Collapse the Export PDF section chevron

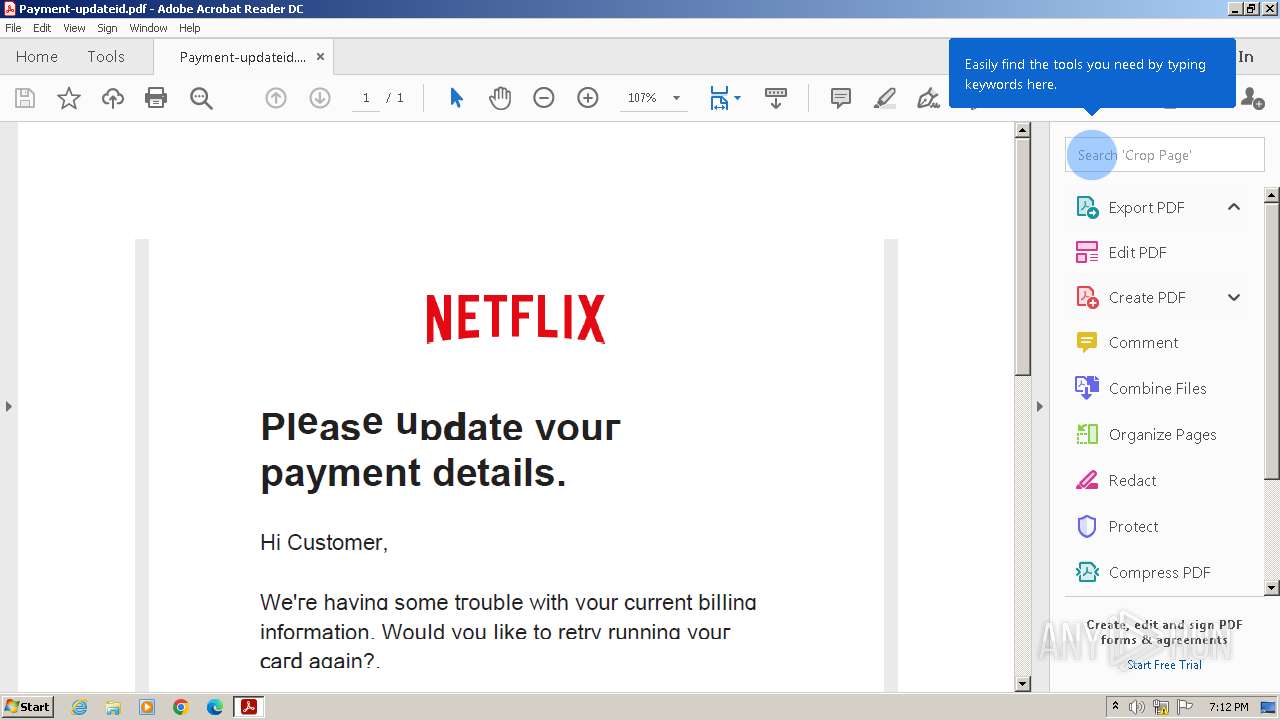tap(1234, 207)
